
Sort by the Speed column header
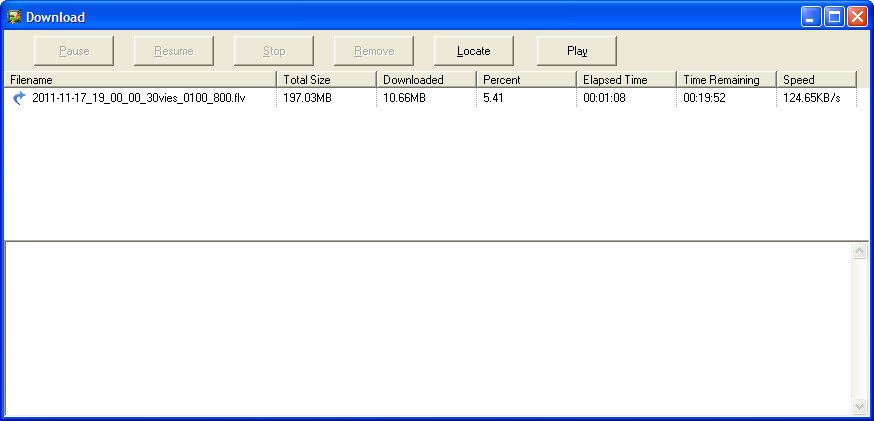click(817, 80)
